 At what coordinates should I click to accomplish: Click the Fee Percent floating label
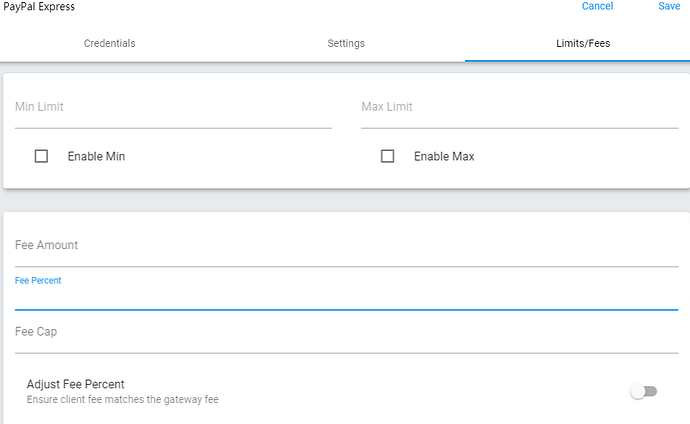point(38,281)
